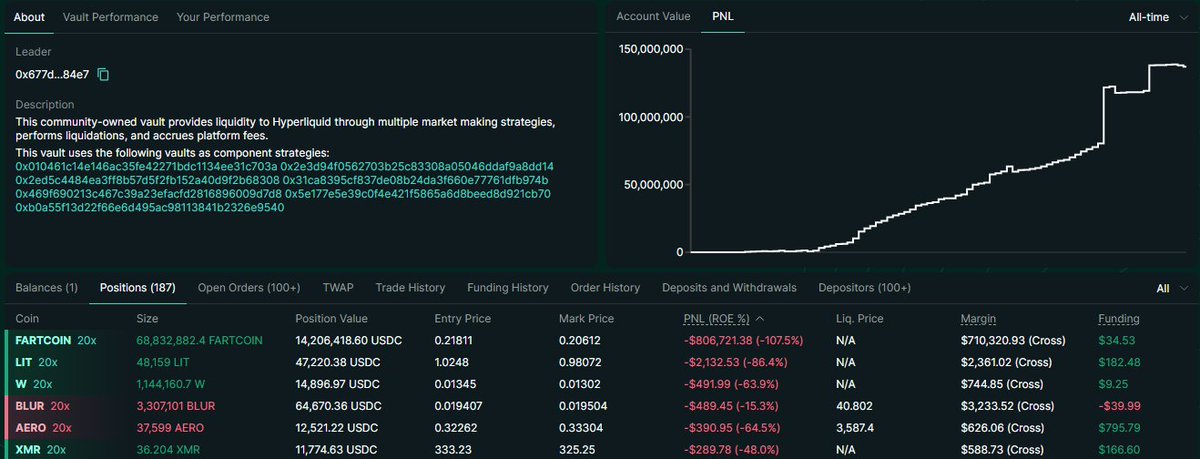Sort by PNL (ROE %) column header
Screen dimensions: 1200x459
point(718,318)
